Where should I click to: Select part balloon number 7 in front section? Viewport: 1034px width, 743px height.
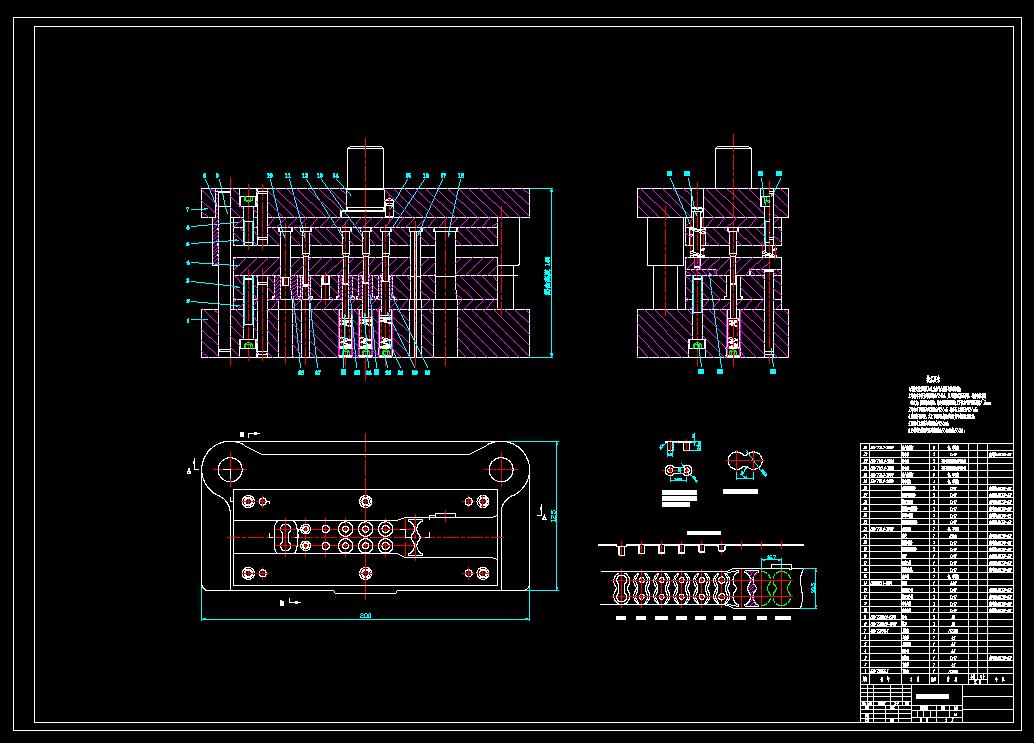187,210
